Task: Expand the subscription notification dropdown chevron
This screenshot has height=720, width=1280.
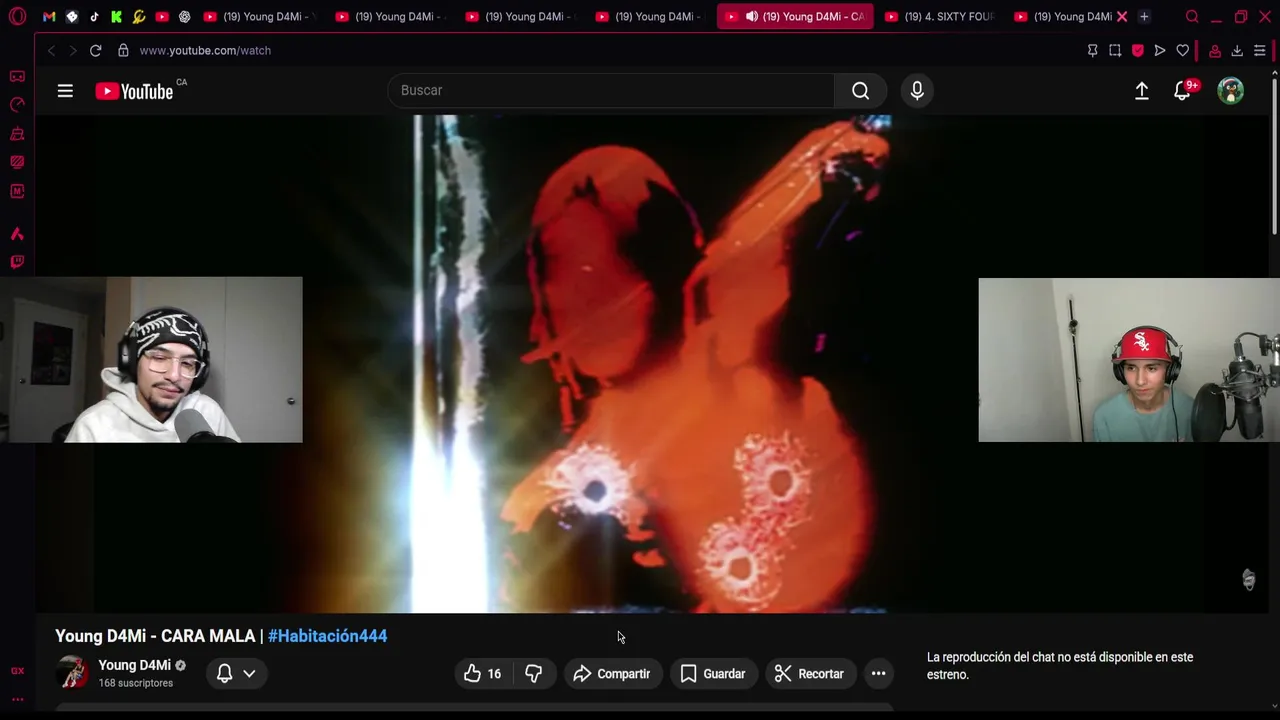Action: pyautogui.click(x=249, y=674)
